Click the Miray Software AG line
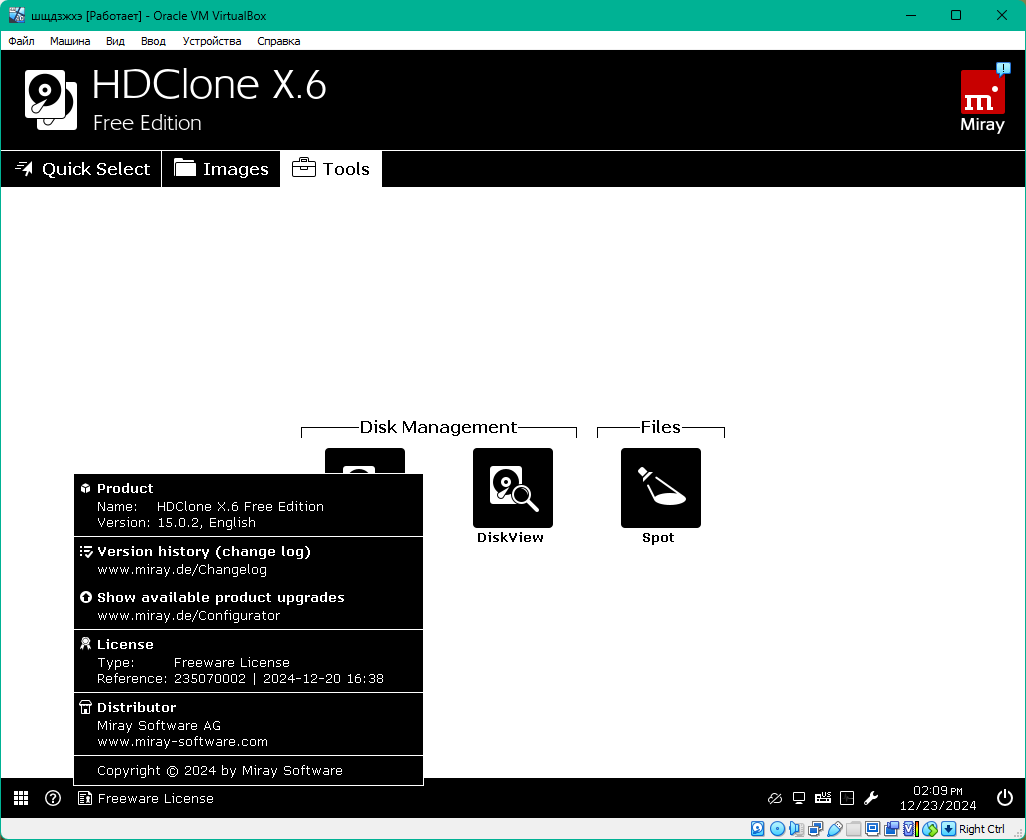The width and height of the screenshot is (1026, 840). click(x=159, y=726)
